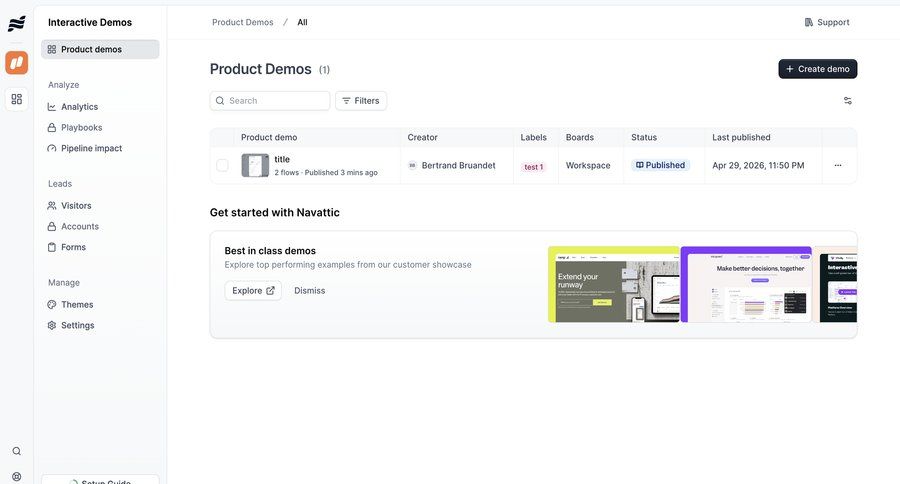The image size is (900, 484).
Task: Click the Workspace board cell
Action: (588, 165)
